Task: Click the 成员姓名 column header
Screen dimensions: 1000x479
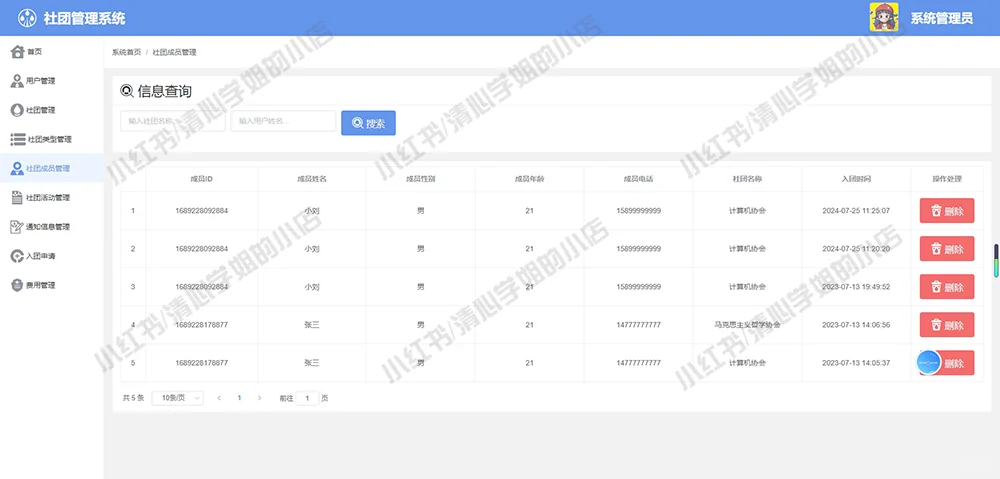Action: tap(312, 179)
